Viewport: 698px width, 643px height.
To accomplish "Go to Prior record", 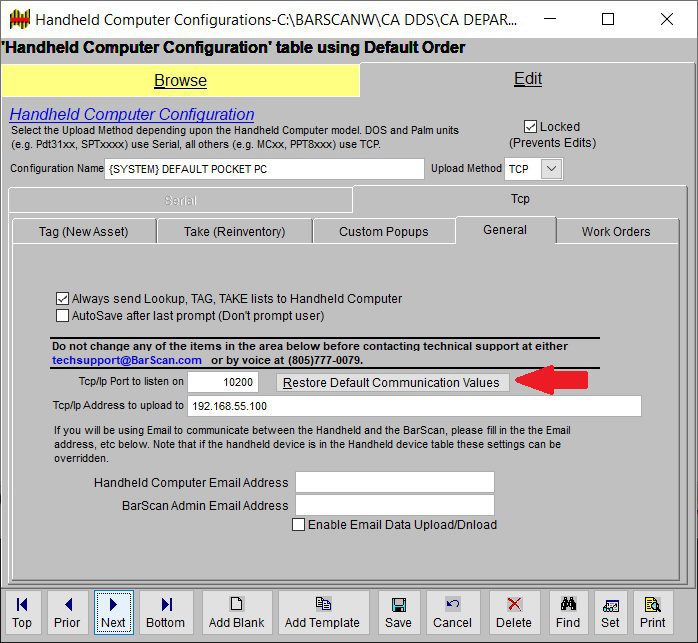I will tap(67, 612).
